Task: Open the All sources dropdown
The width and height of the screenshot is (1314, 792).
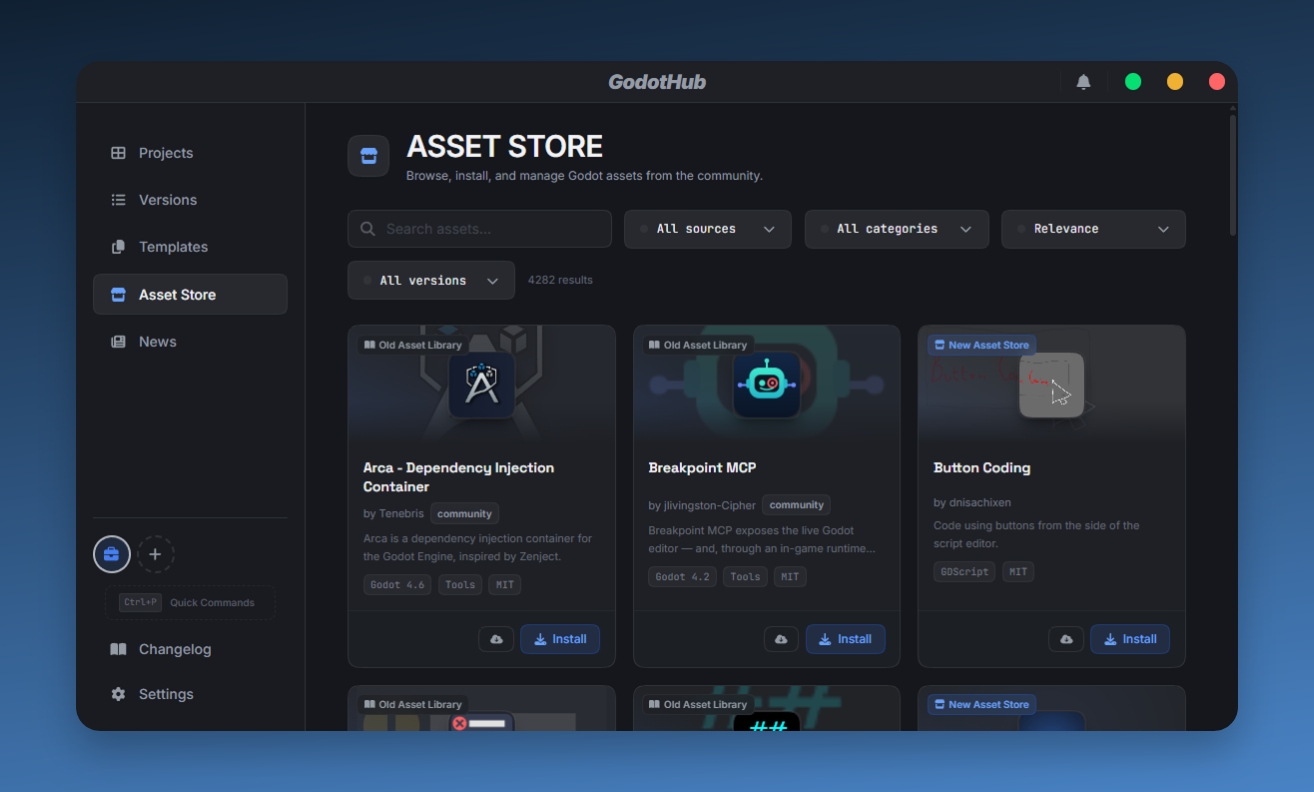Action: click(x=708, y=229)
